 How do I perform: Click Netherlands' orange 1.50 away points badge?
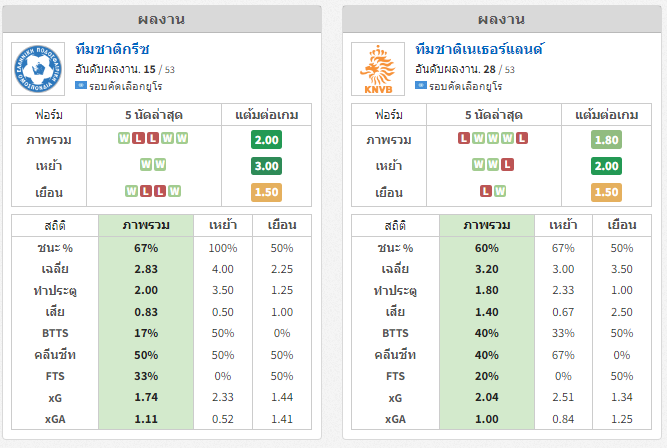tap(606, 192)
